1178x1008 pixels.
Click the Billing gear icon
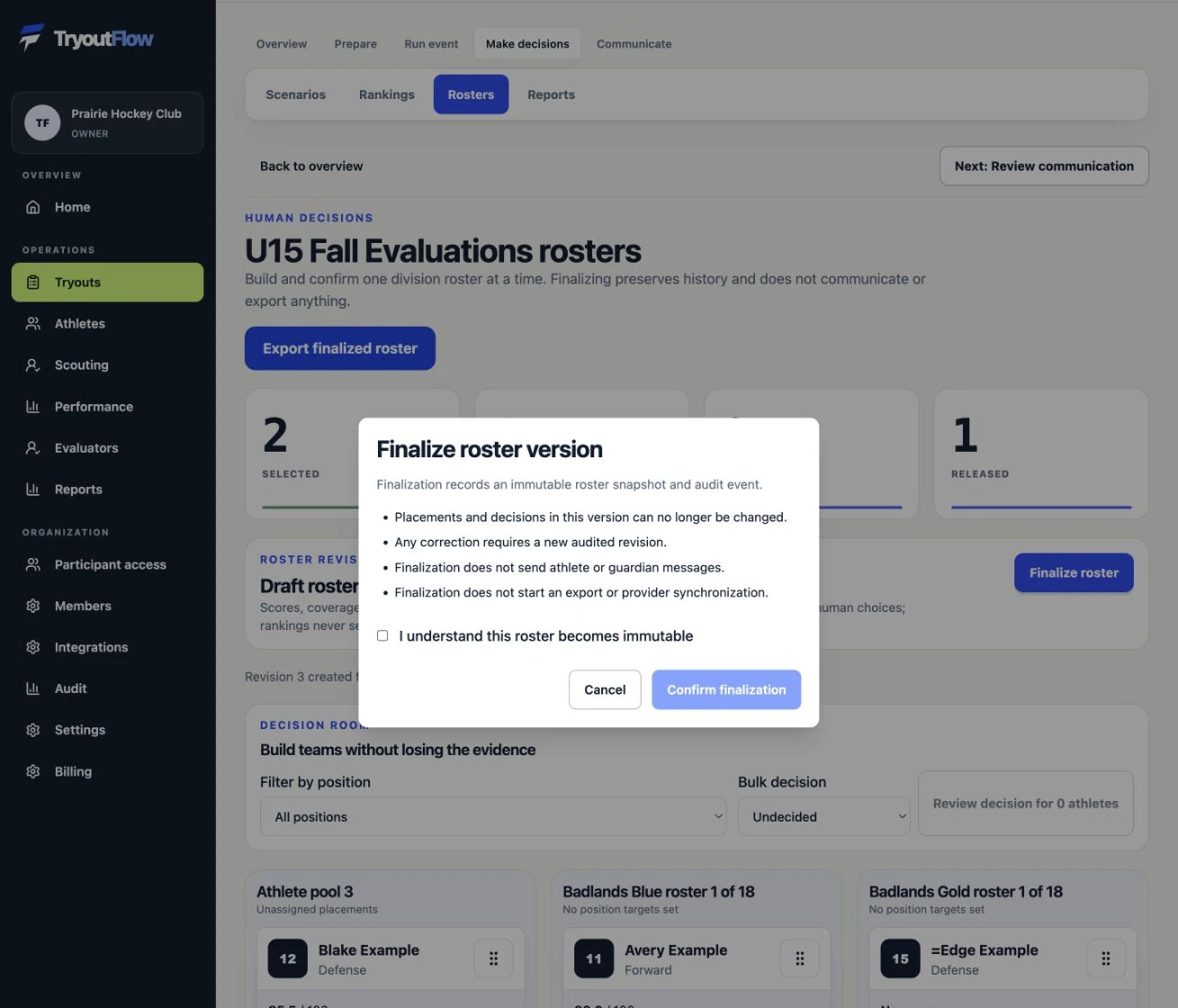33,772
